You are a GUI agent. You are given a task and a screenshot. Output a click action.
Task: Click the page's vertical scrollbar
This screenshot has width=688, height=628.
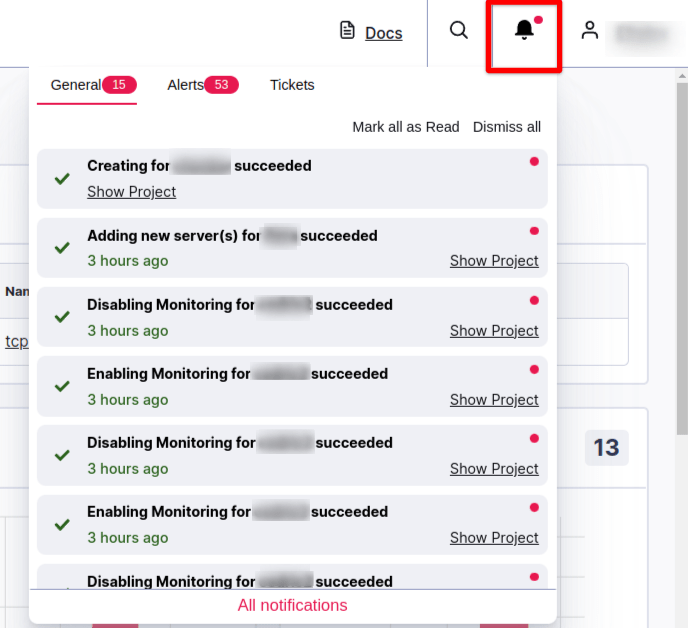click(682, 250)
